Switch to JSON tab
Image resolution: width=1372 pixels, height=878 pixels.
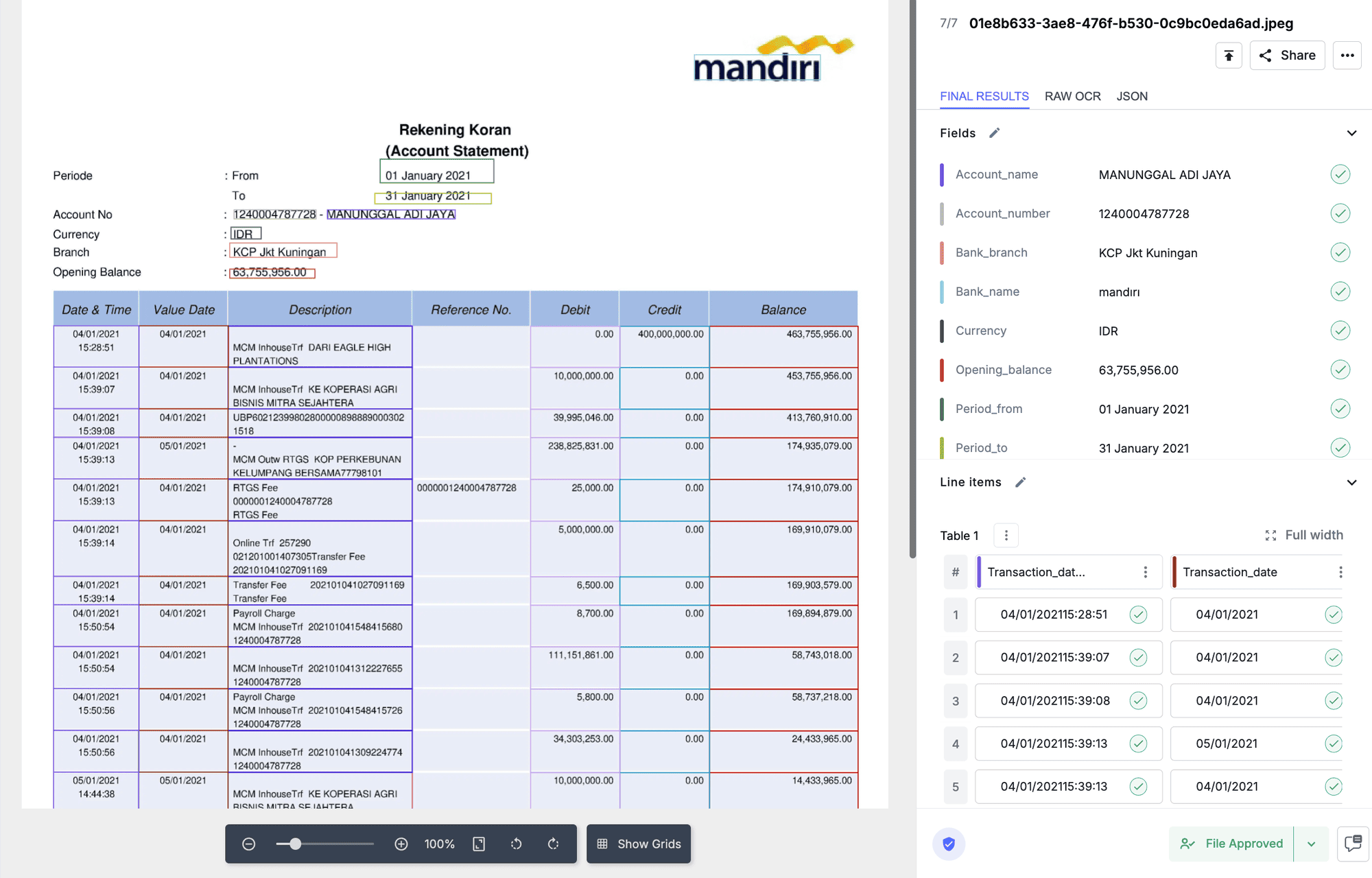point(1131,95)
